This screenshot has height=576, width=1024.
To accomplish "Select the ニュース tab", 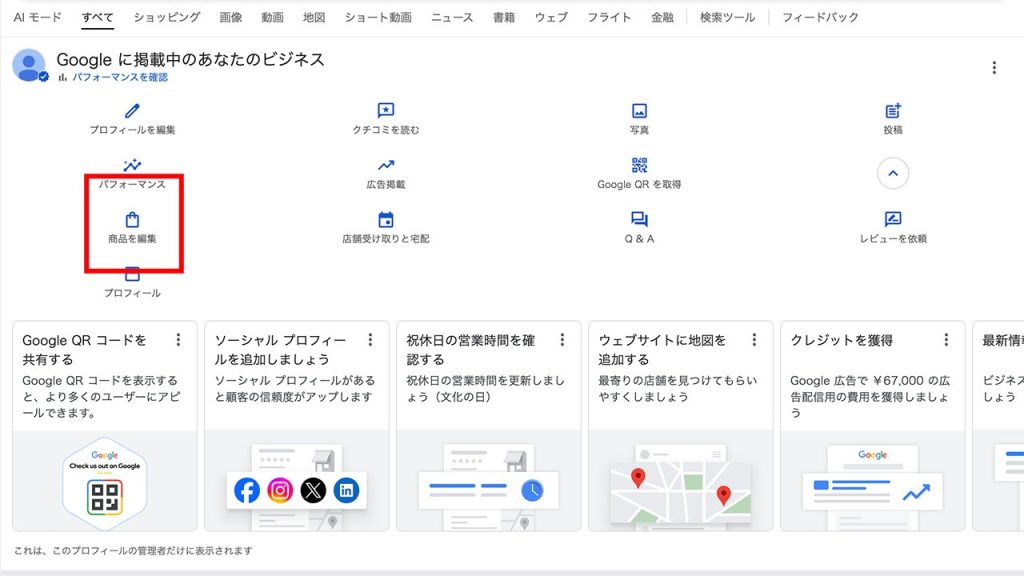I will tap(451, 16).
